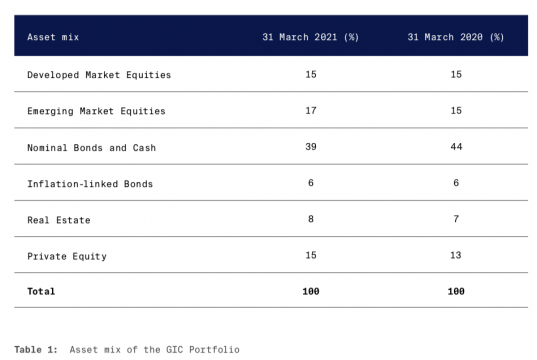Image resolution: width=537 pixels, height=360 pixels.
Task: Click the 'Table 1:' caption label
Action: pyautogui.click(x=36, y=350)
